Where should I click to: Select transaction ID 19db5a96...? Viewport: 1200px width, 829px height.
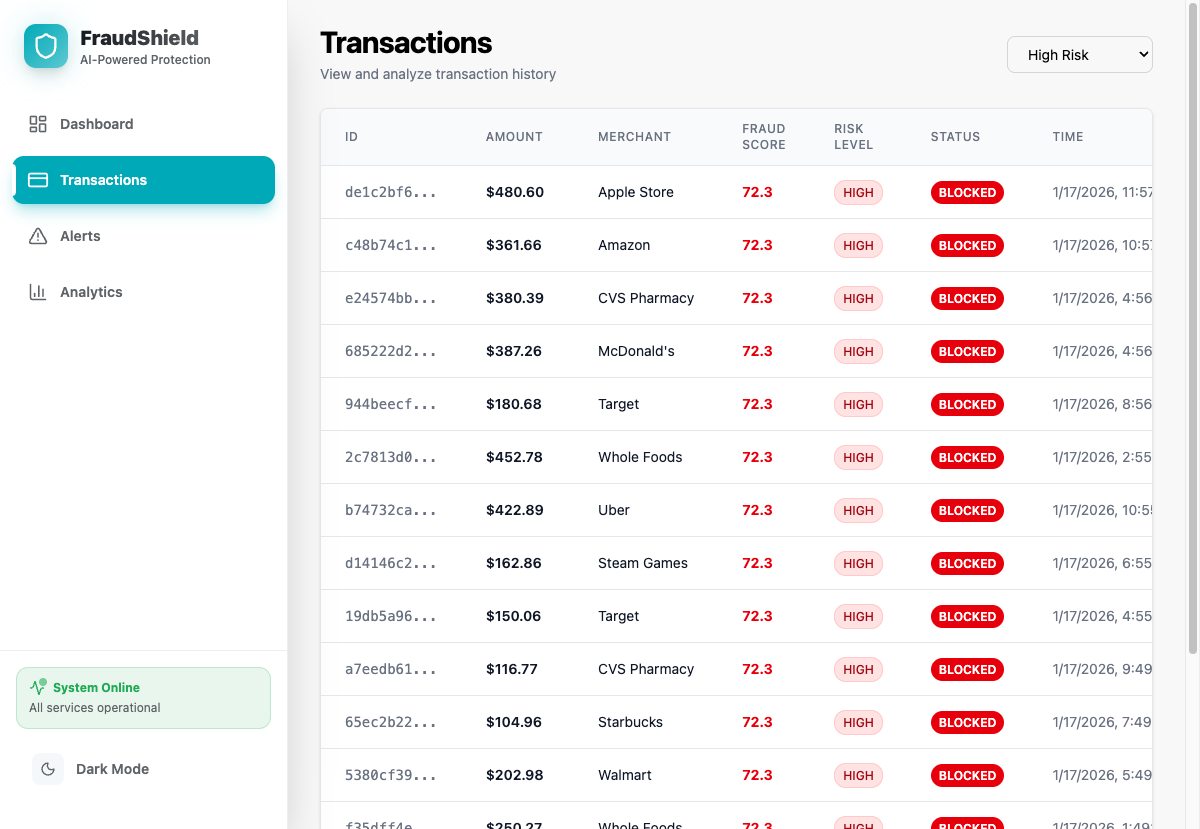[391, 616]
